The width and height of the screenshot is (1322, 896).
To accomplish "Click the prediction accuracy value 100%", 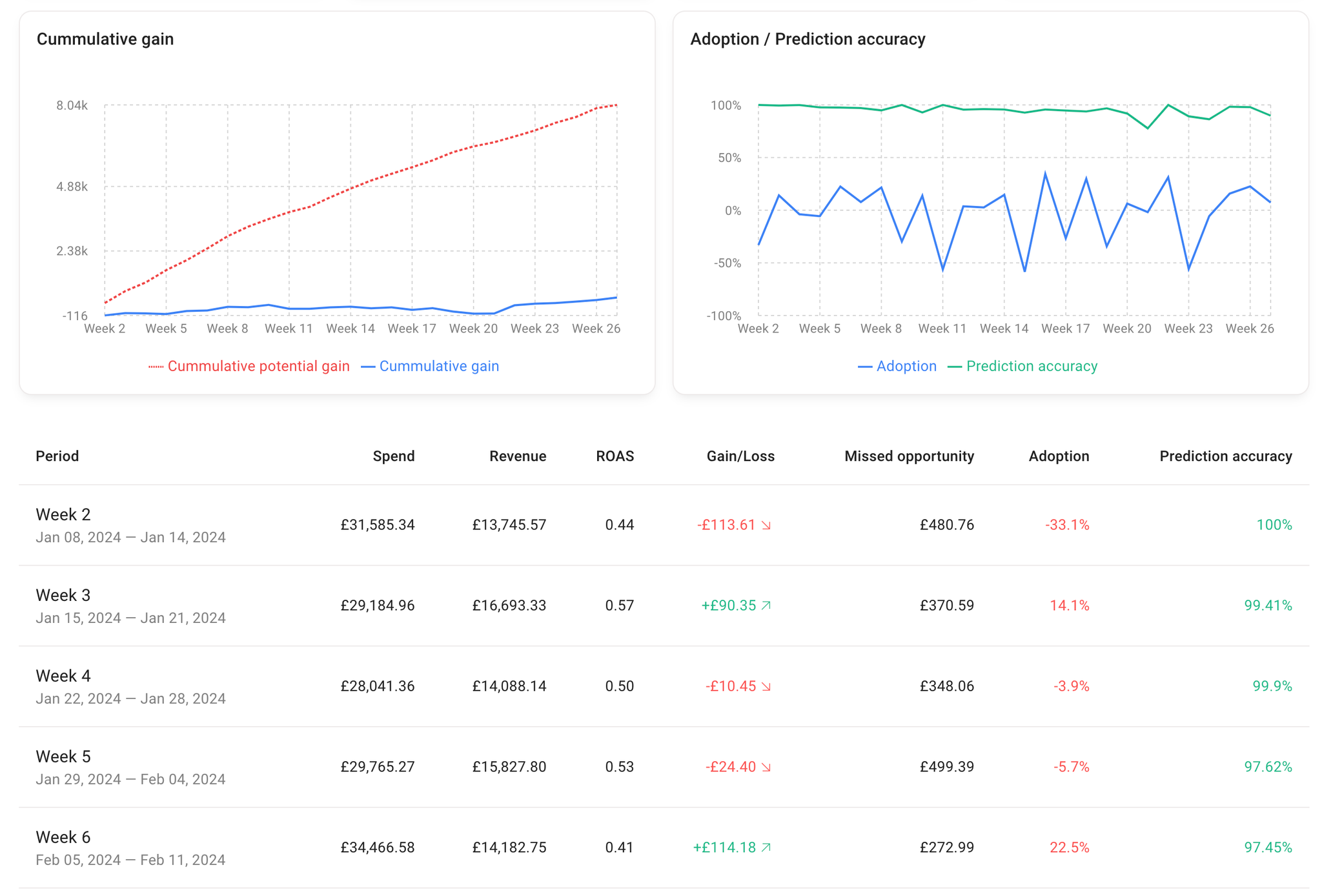I will (x=1274, y=525).
